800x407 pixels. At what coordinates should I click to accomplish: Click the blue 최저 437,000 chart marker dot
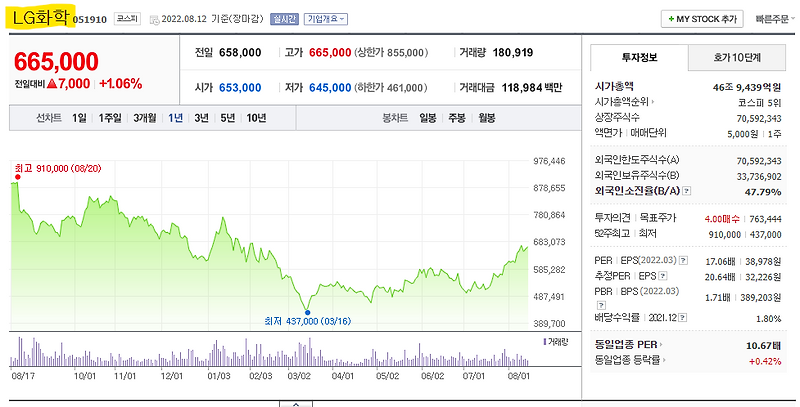coord(307,313)
